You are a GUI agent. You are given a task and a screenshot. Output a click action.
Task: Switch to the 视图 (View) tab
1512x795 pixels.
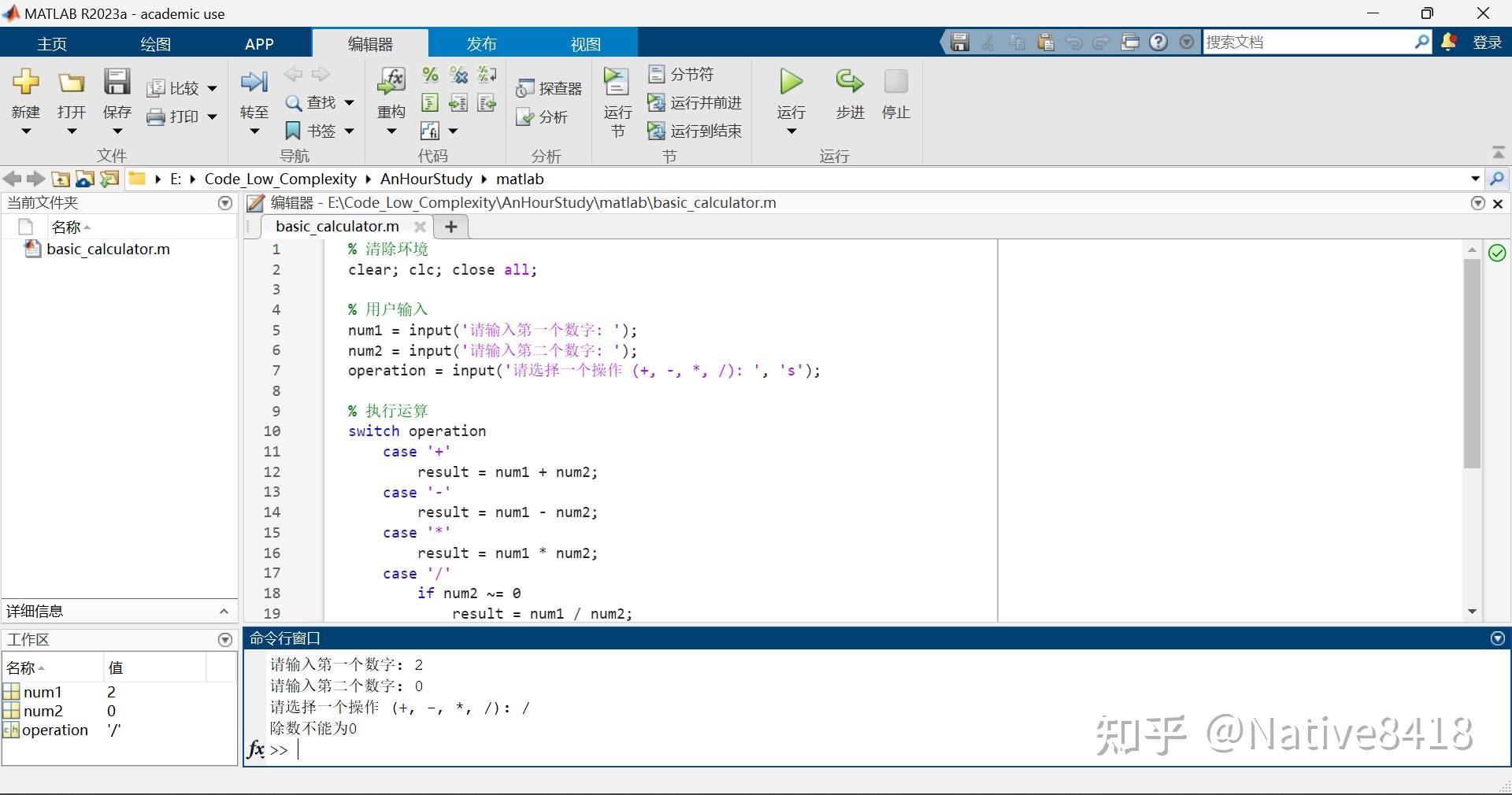(x=585, y=44)
